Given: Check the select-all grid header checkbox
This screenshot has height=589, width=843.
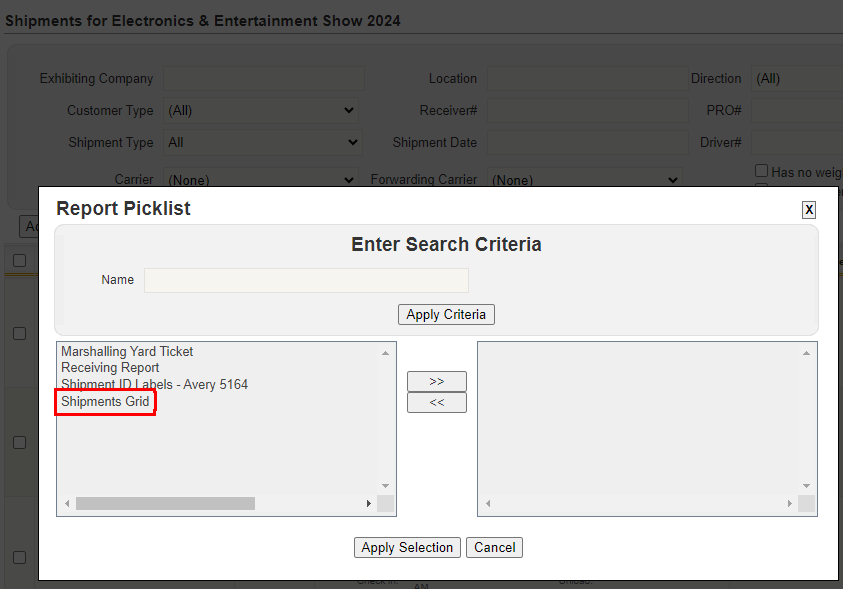Looking at the screenshot, I should (x=19, y=260).
